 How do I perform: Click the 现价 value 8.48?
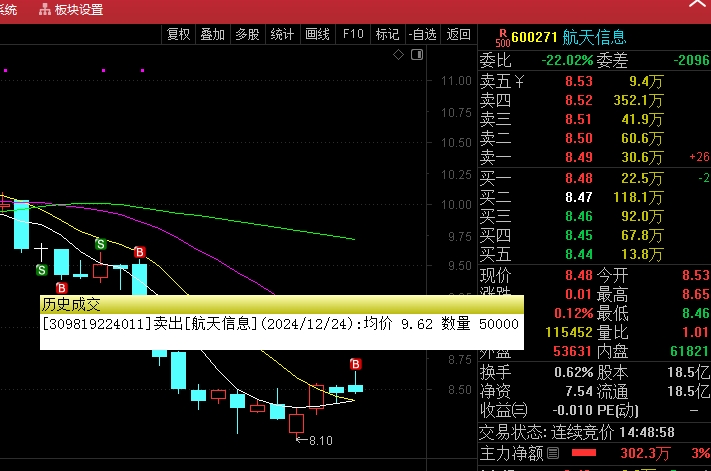click(579, 275)
